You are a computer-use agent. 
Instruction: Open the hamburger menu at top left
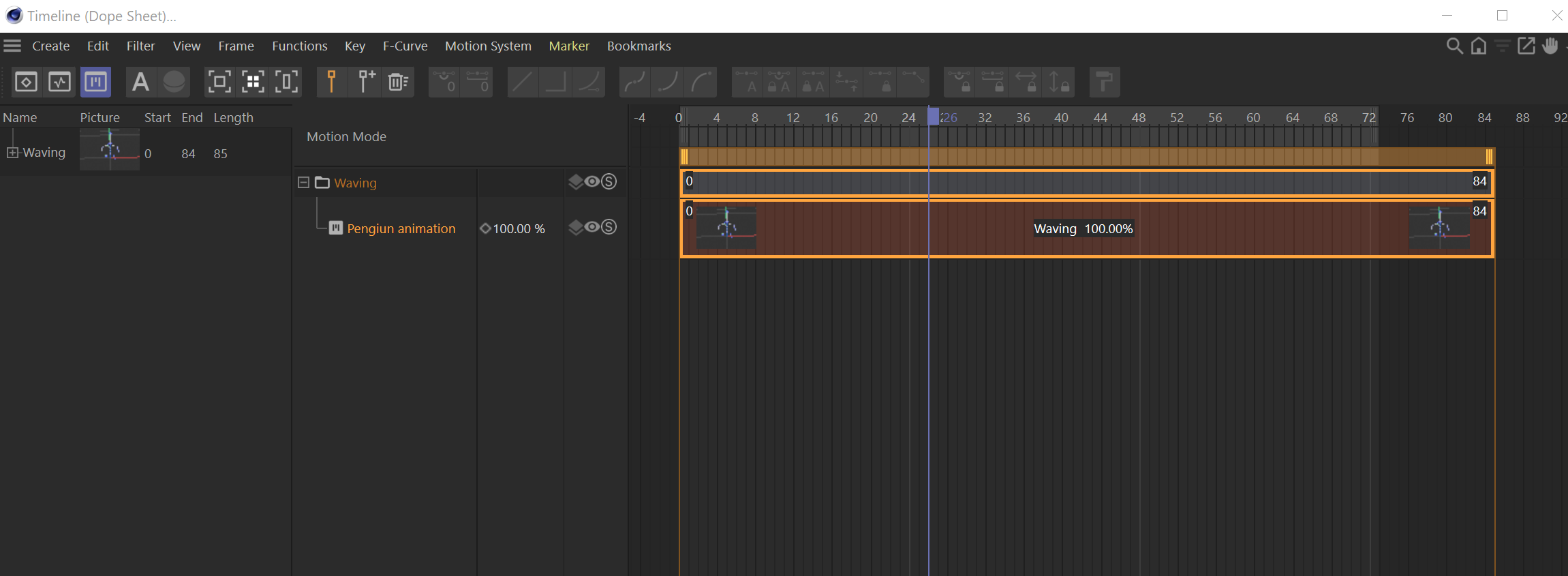coord(12,46)
